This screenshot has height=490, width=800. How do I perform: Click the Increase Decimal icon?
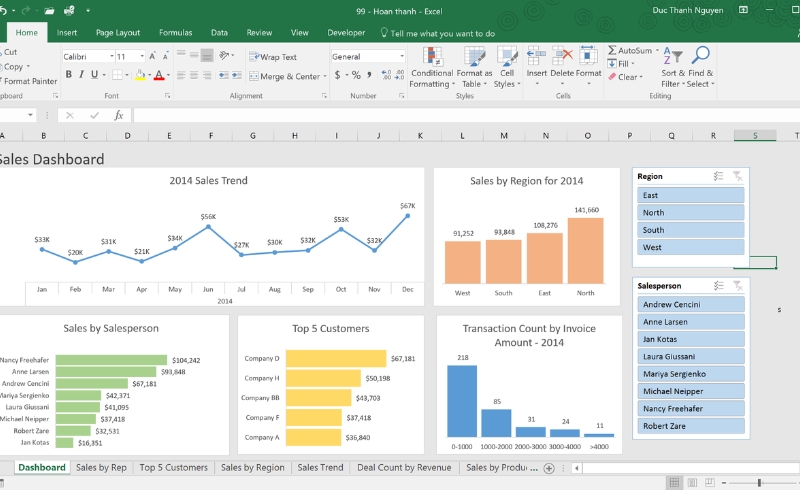pyautogui.click(x=386, y=75)
